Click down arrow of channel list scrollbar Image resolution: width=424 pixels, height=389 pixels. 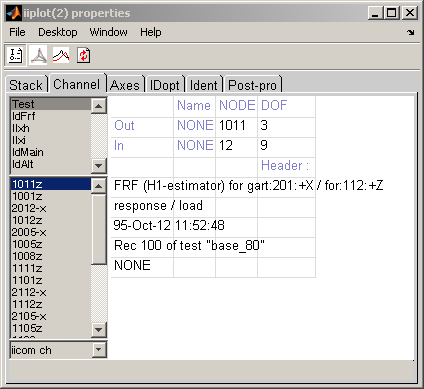(x=98, y=330)
